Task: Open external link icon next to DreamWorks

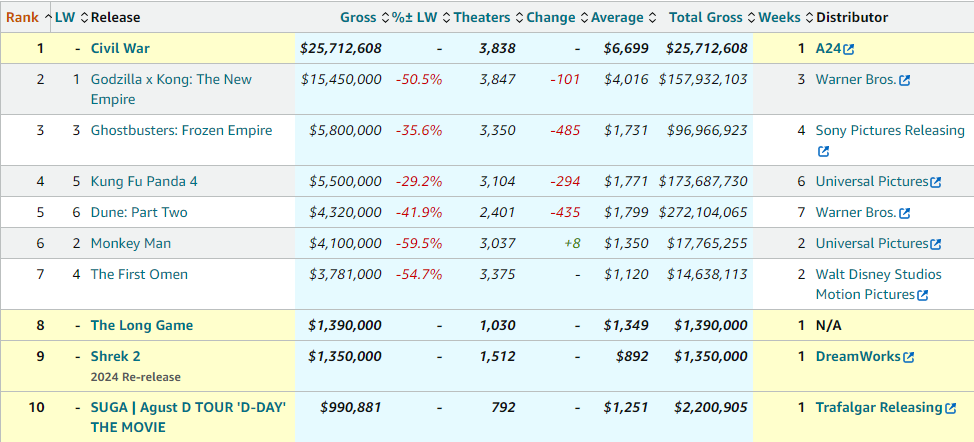Action: (x=906, y=357)
